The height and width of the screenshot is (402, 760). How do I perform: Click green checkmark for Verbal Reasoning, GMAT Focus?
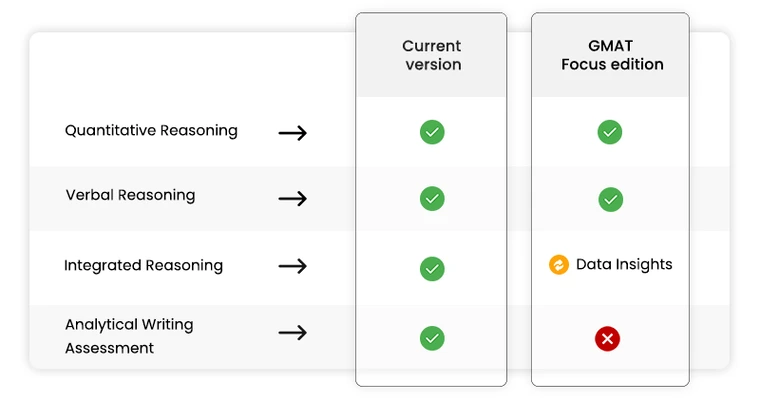pos(611,199)
